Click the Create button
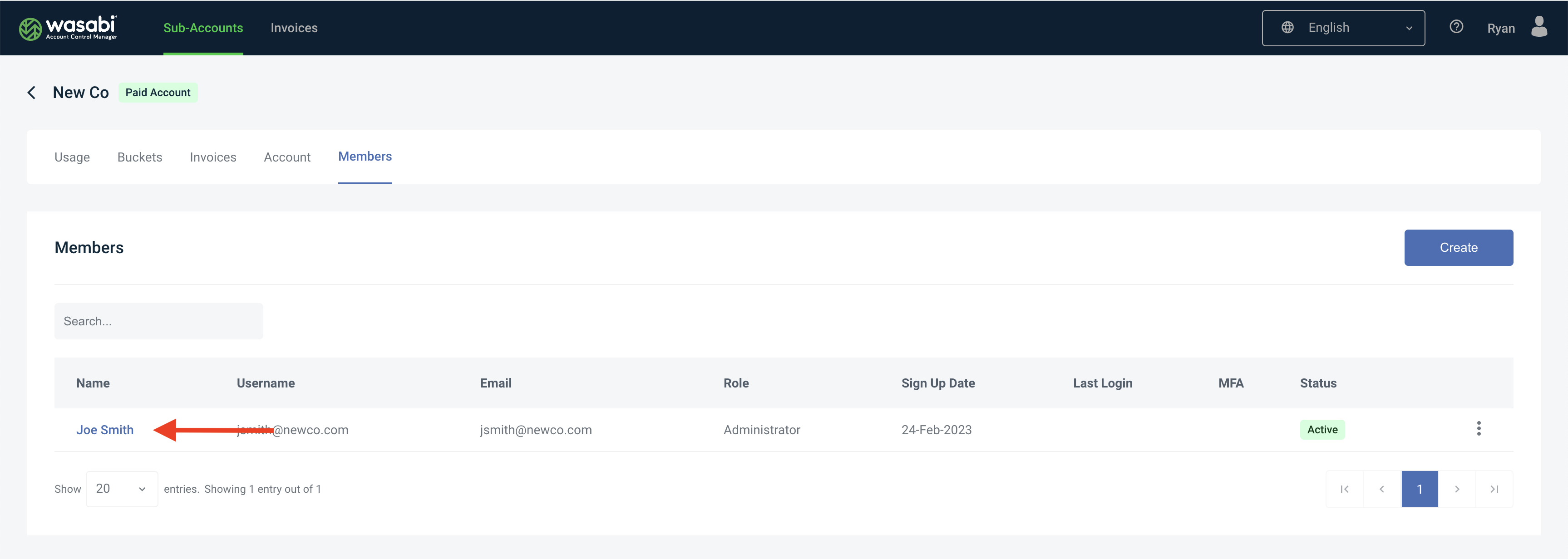 pyautogui.click(x=1458, y=247)
